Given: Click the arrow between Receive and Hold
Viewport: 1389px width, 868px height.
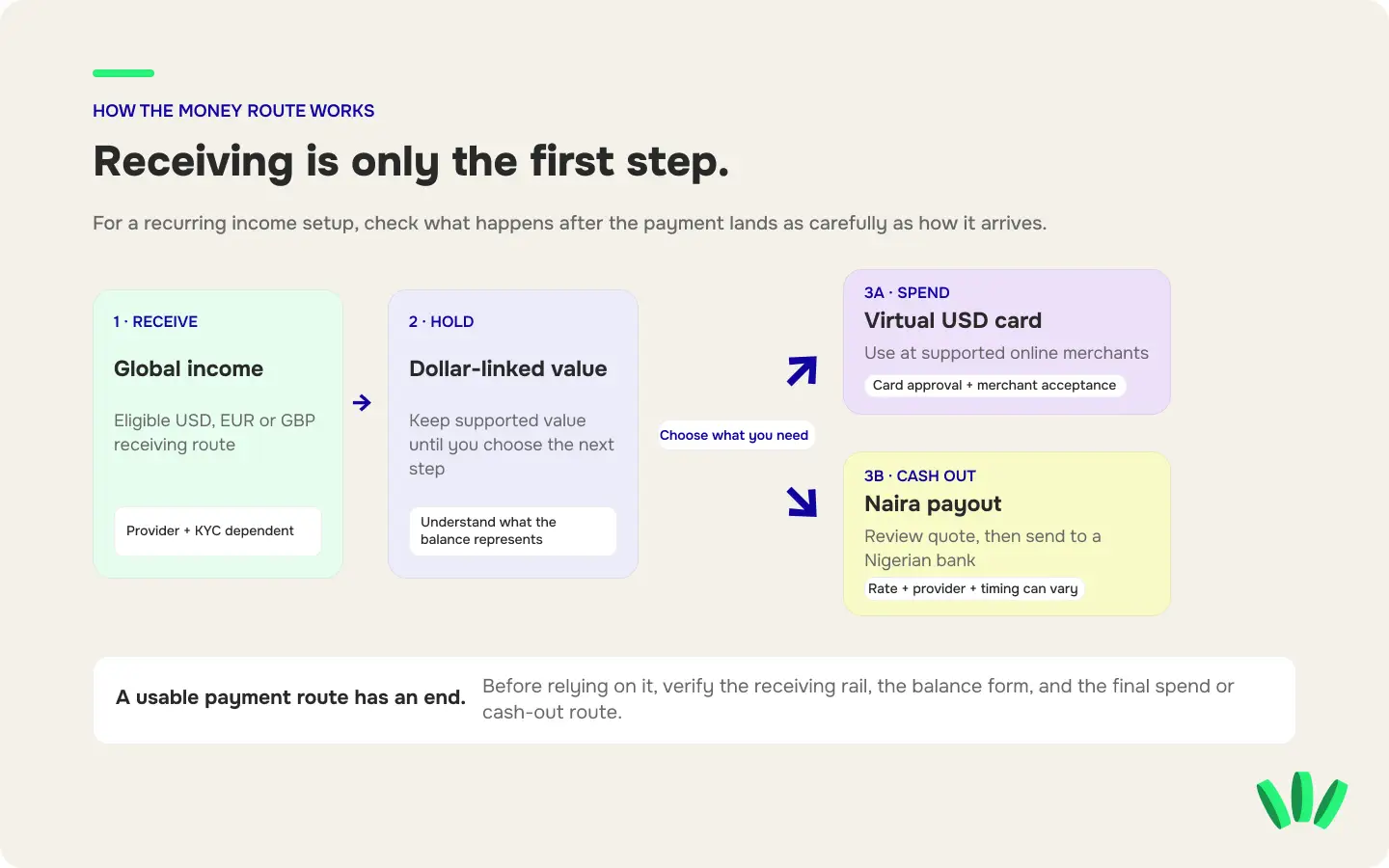Looking at the screenshot, I should [362, 402].
